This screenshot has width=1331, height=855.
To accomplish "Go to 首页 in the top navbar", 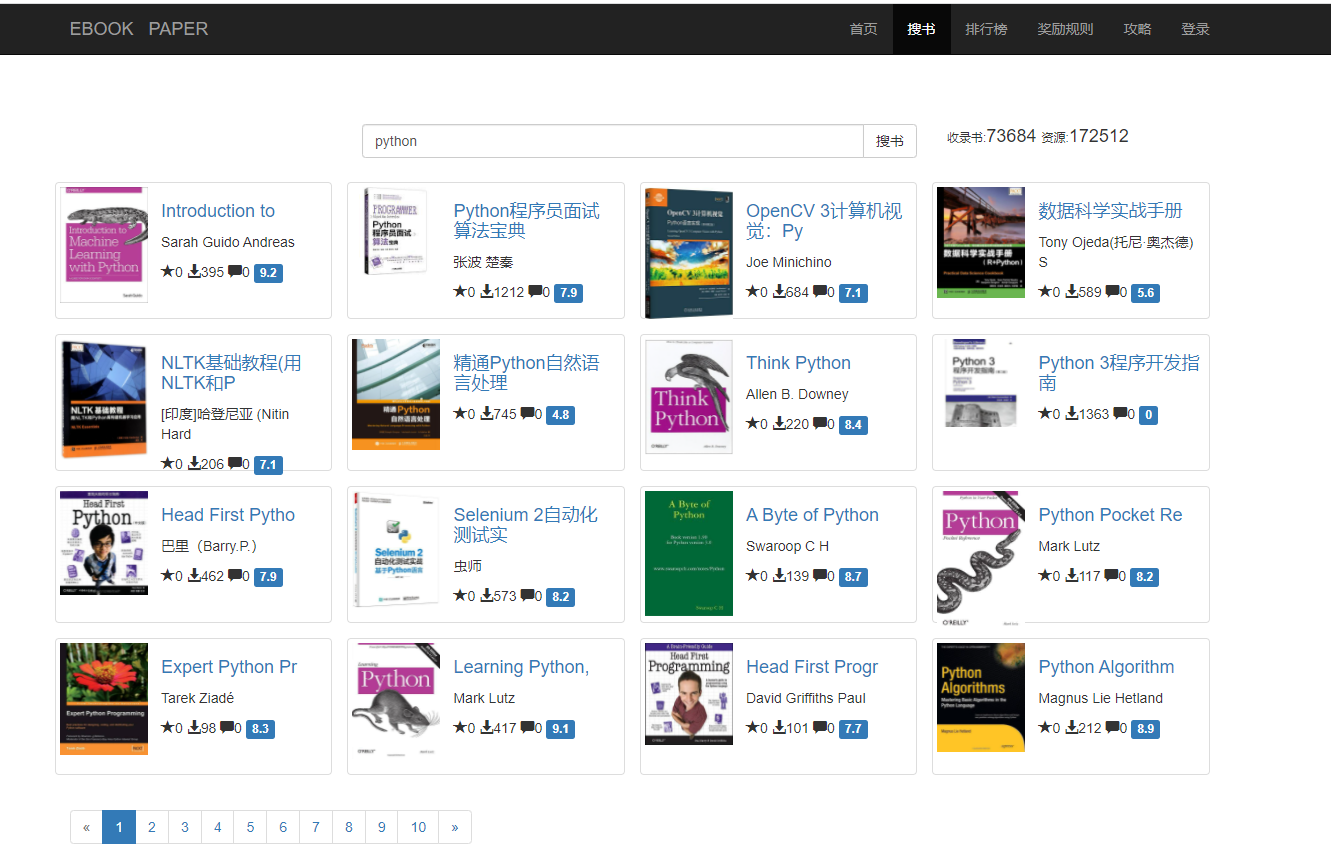I will tap(863, 29).
